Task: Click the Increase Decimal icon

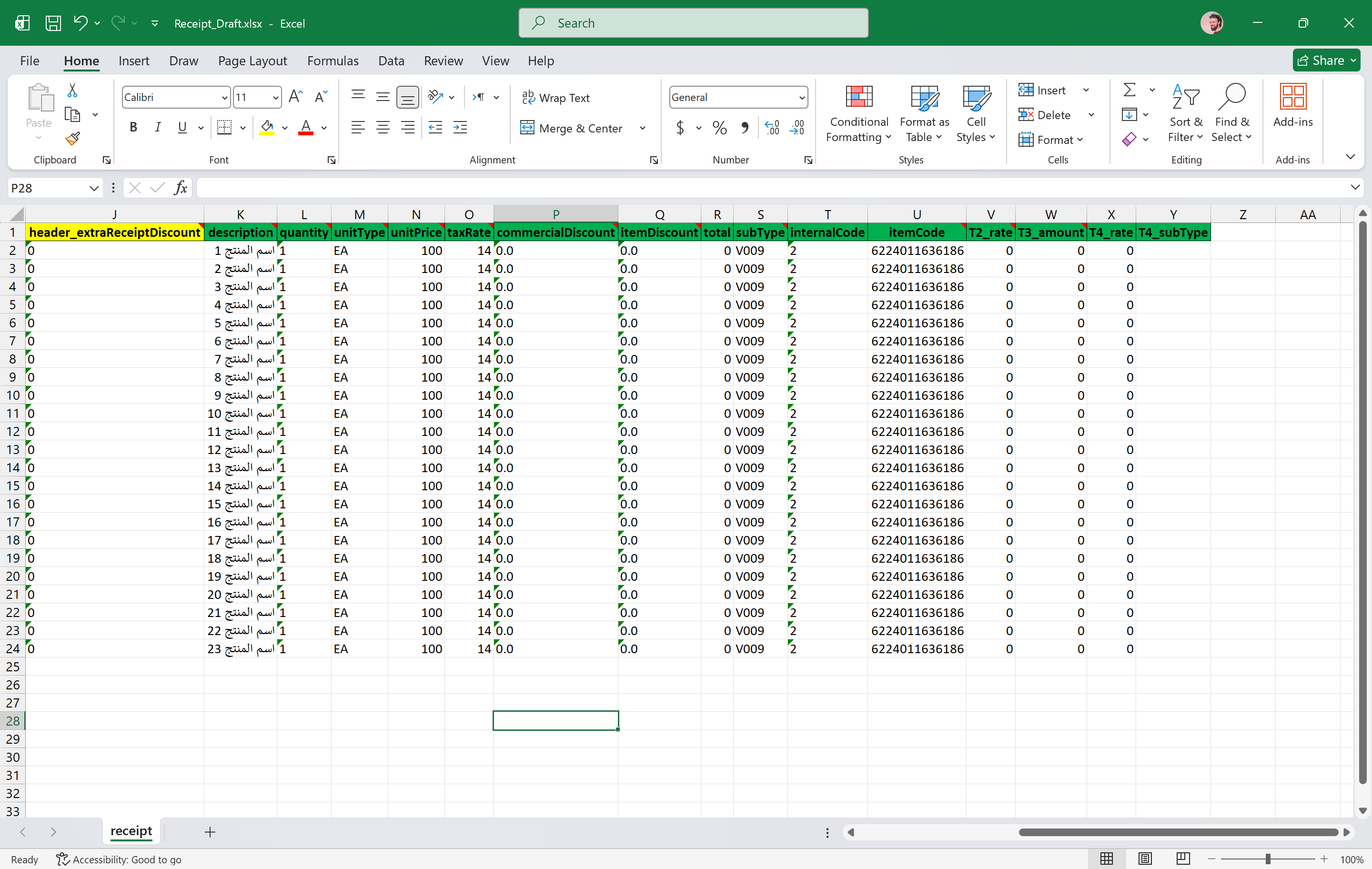Action: pyautogui.click(x=772, y=128)
